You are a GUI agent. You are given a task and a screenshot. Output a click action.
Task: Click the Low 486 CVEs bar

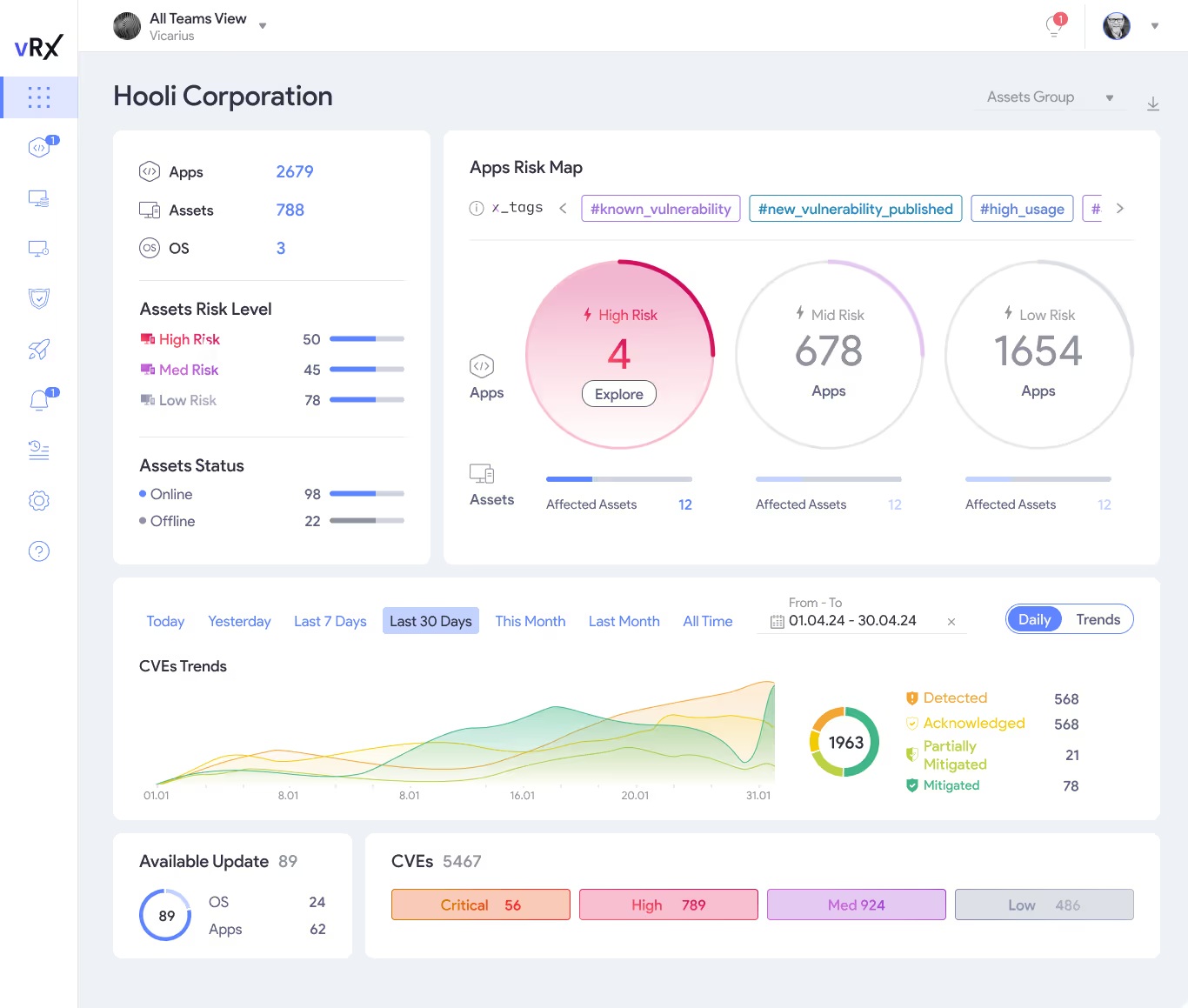(x=1045, y=905)
